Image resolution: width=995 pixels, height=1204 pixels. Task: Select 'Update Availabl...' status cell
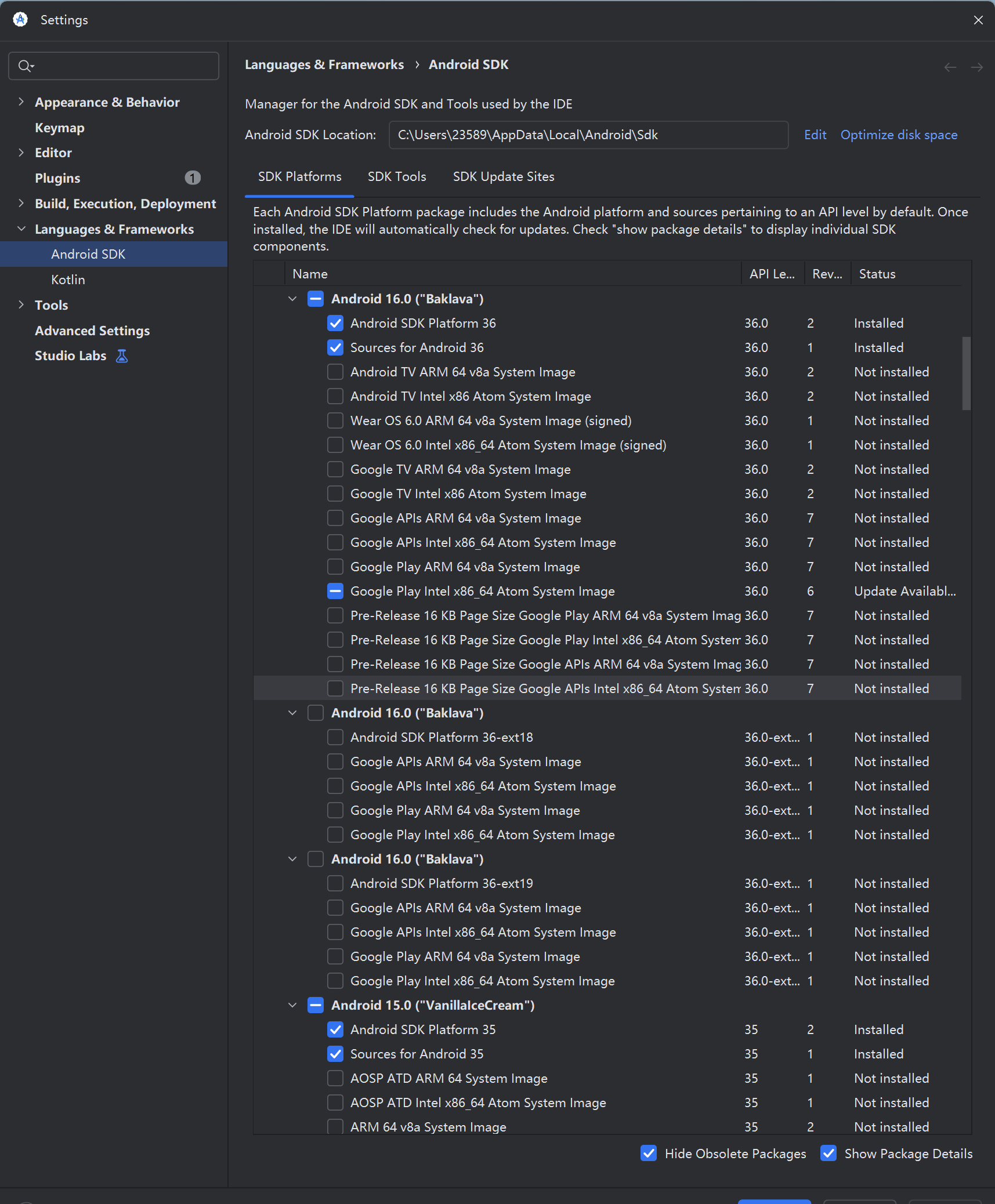click(905, 591)
